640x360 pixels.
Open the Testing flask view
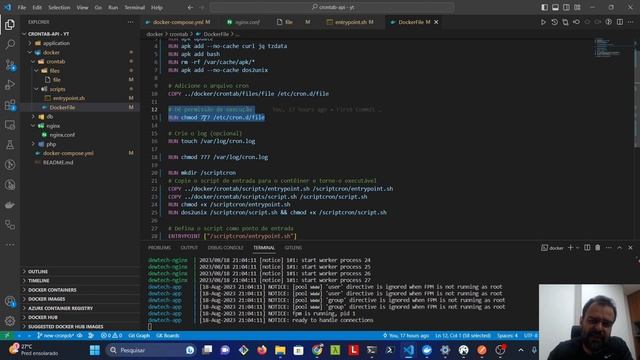click(10, 145)
